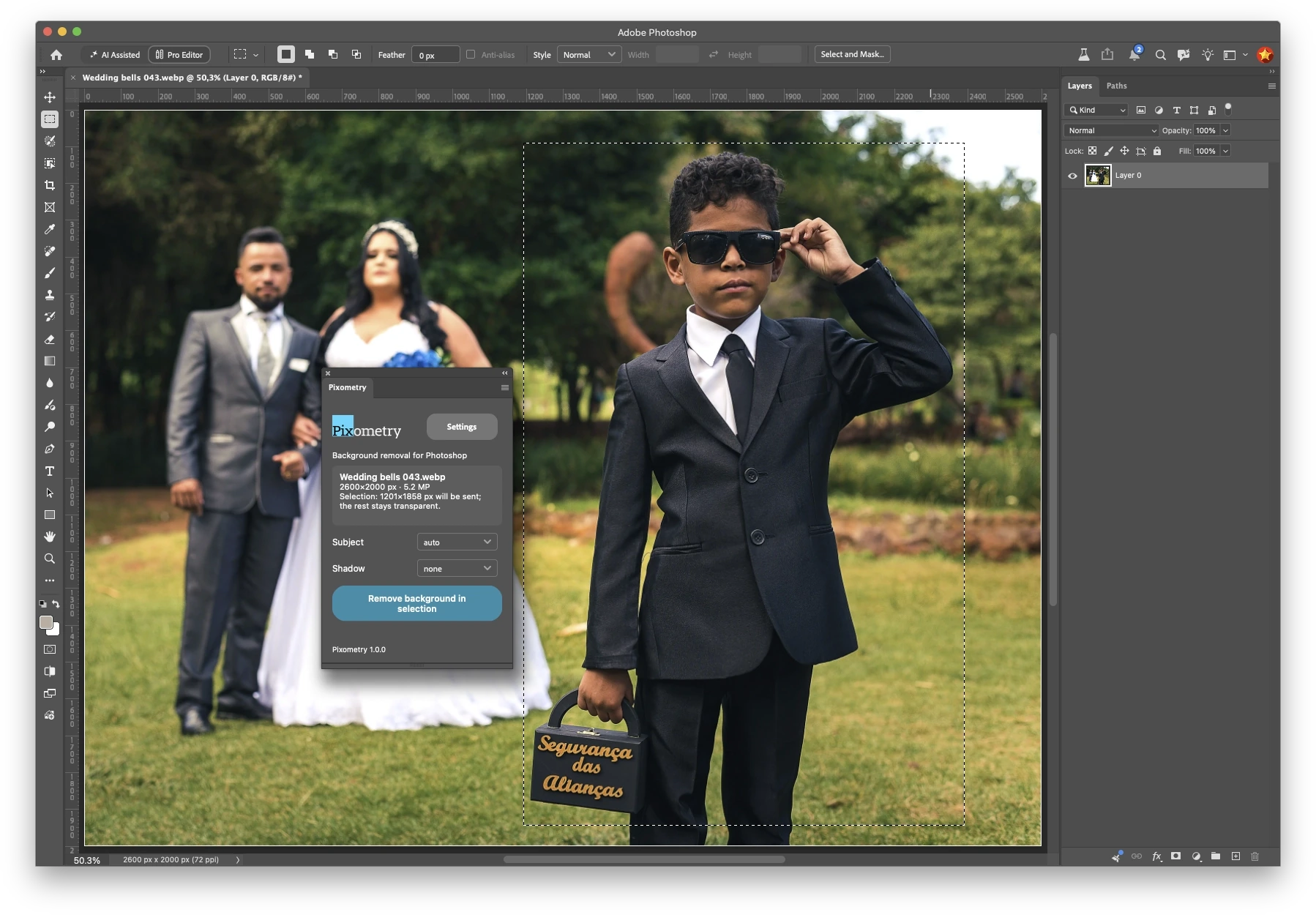Image resolution: width=1316 pixels, height=915 pixels.
Task: Enable the Anti-alias checkbox
Action: tap(471, 54)
